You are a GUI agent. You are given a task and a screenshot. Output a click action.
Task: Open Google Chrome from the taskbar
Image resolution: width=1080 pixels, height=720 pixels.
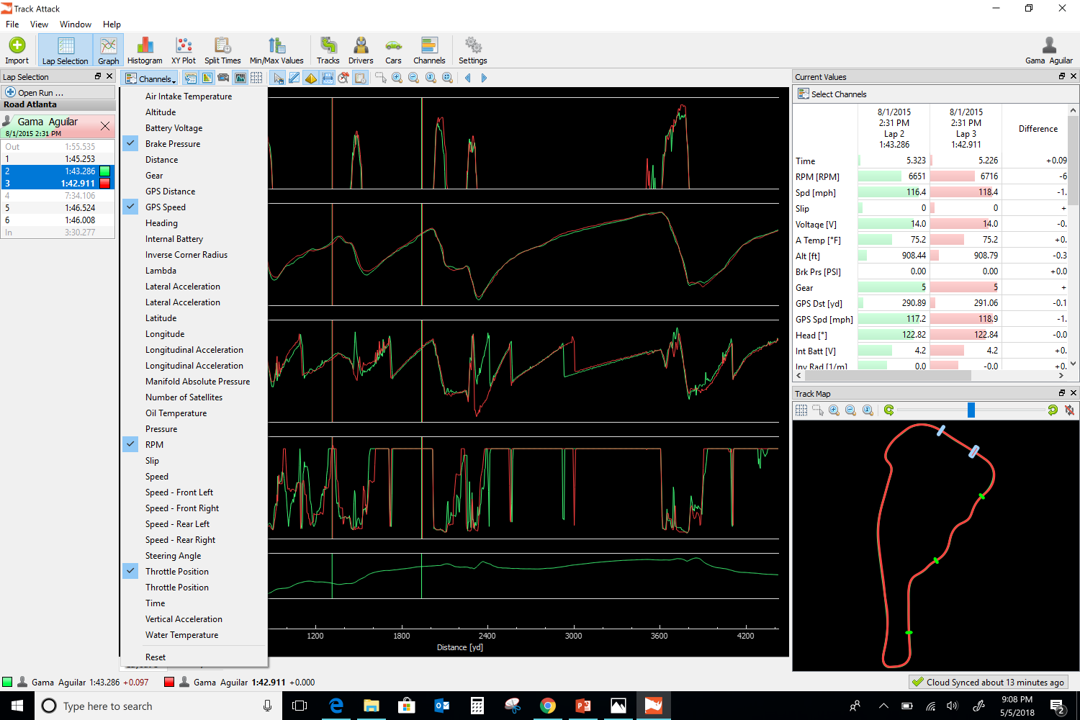[x=548, y=706]
